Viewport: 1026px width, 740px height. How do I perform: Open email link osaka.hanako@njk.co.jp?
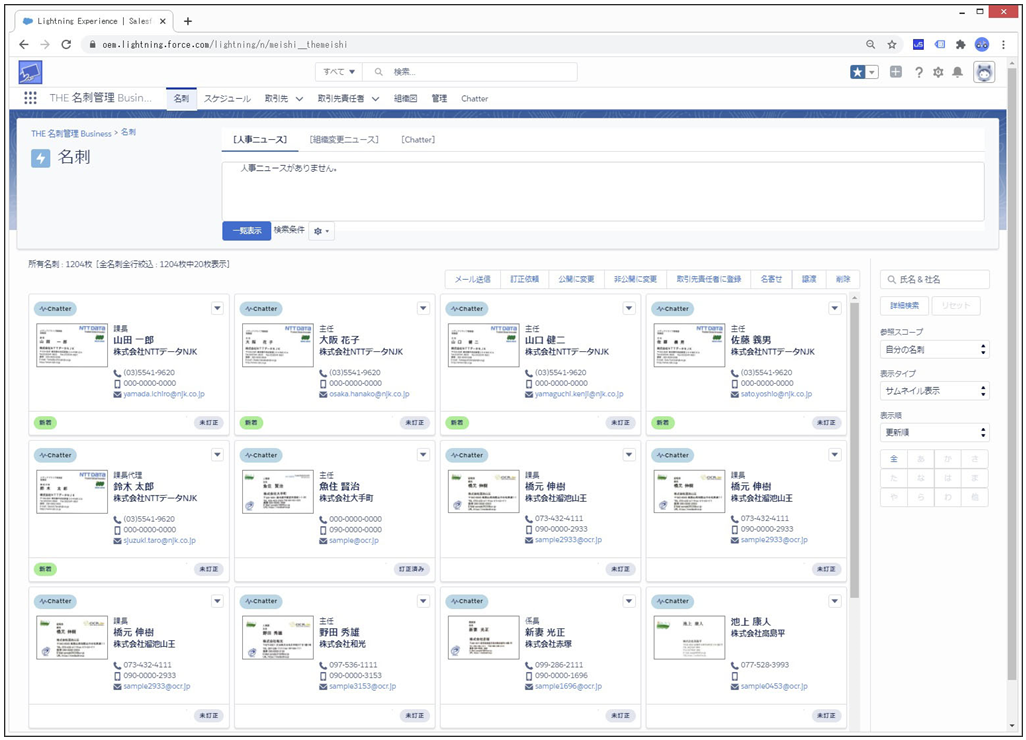point(369,395)
